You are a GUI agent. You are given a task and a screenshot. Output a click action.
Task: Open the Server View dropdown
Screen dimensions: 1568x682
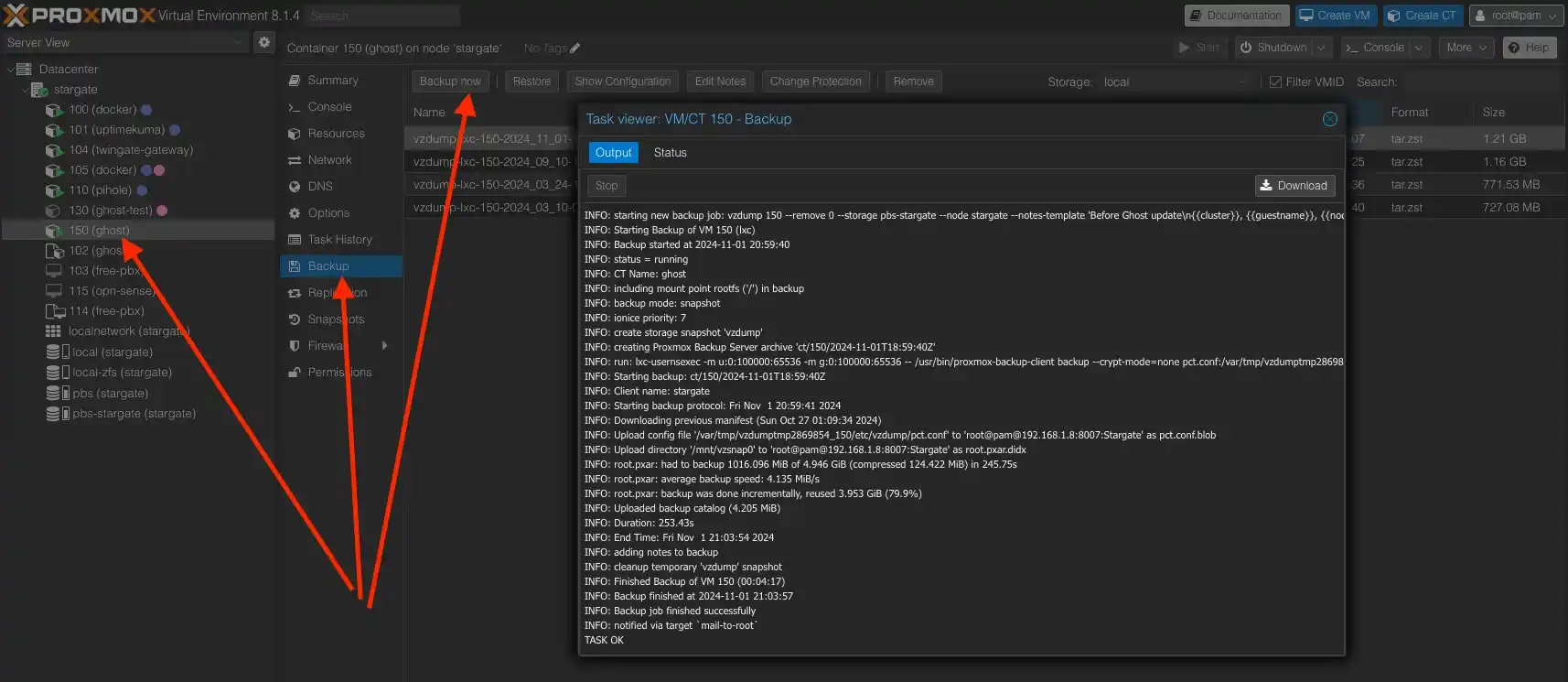(238, 42)
